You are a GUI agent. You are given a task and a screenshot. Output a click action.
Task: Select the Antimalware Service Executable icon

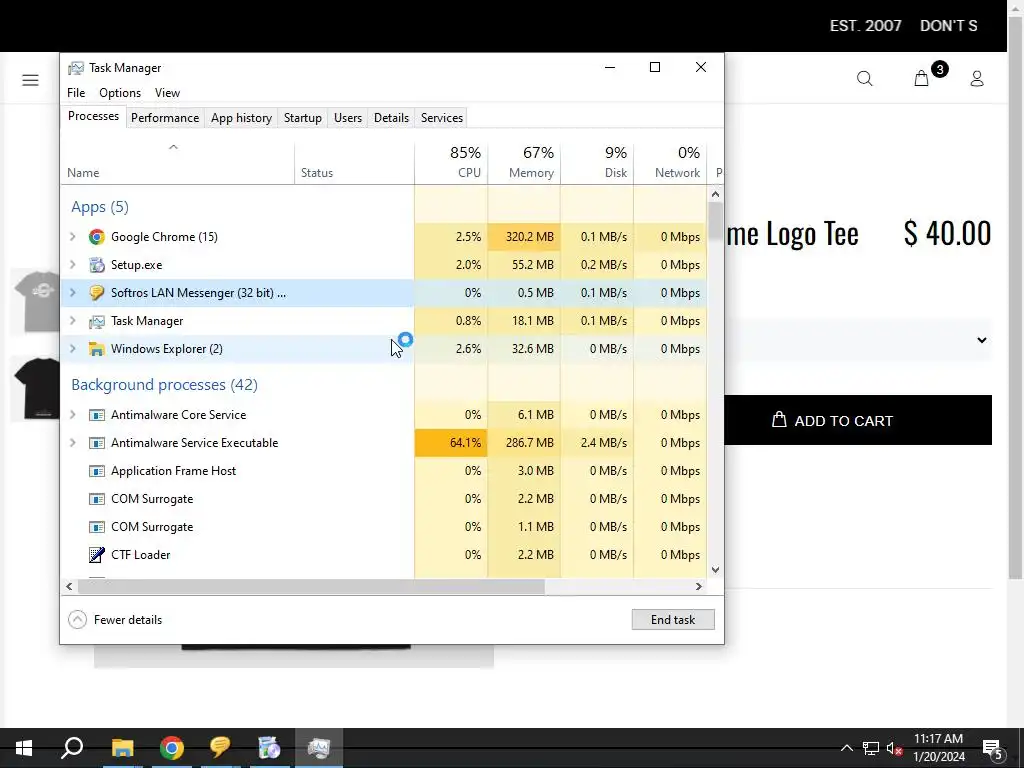(97, 443)
